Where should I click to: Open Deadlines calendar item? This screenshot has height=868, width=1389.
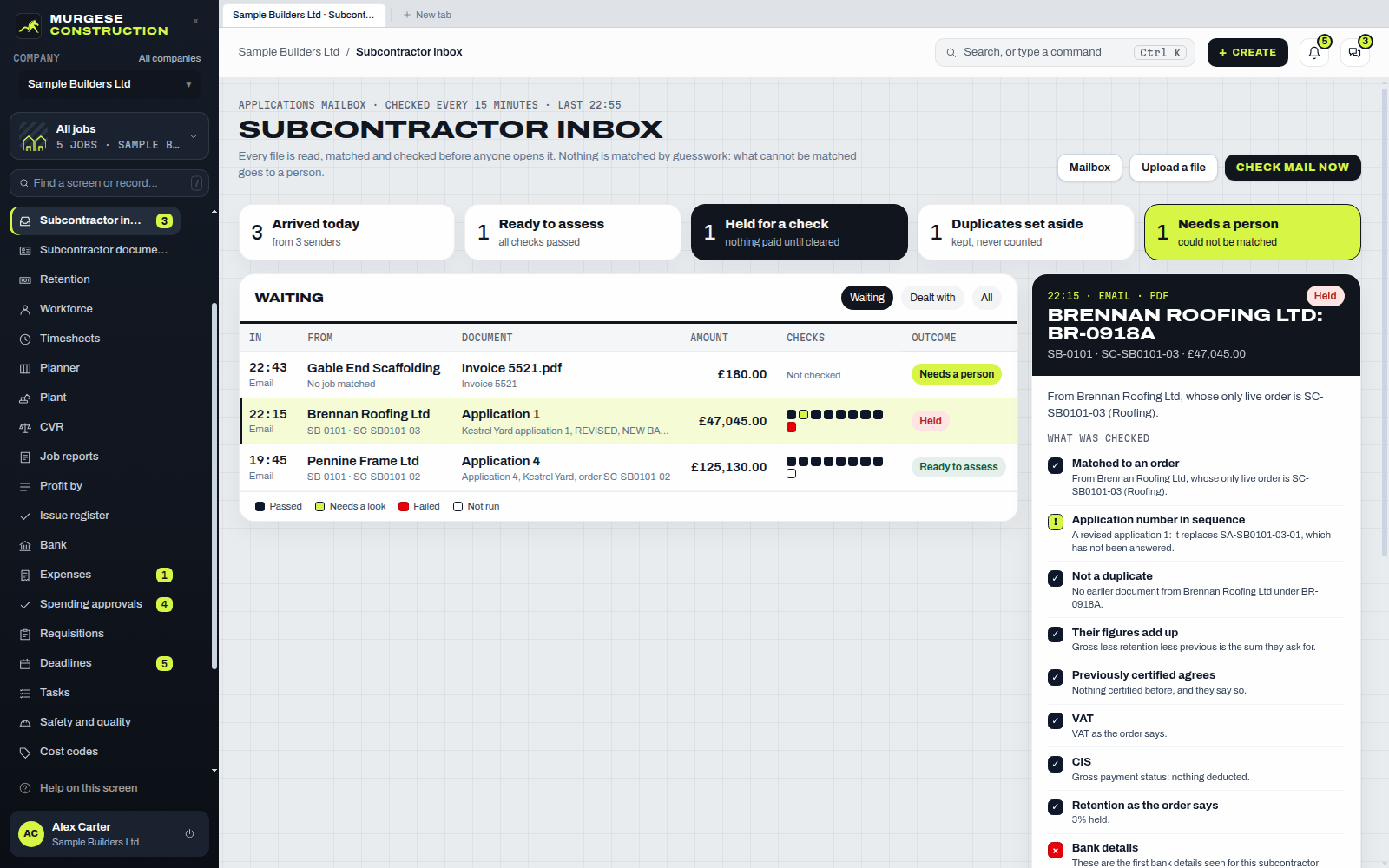[95, 663]
